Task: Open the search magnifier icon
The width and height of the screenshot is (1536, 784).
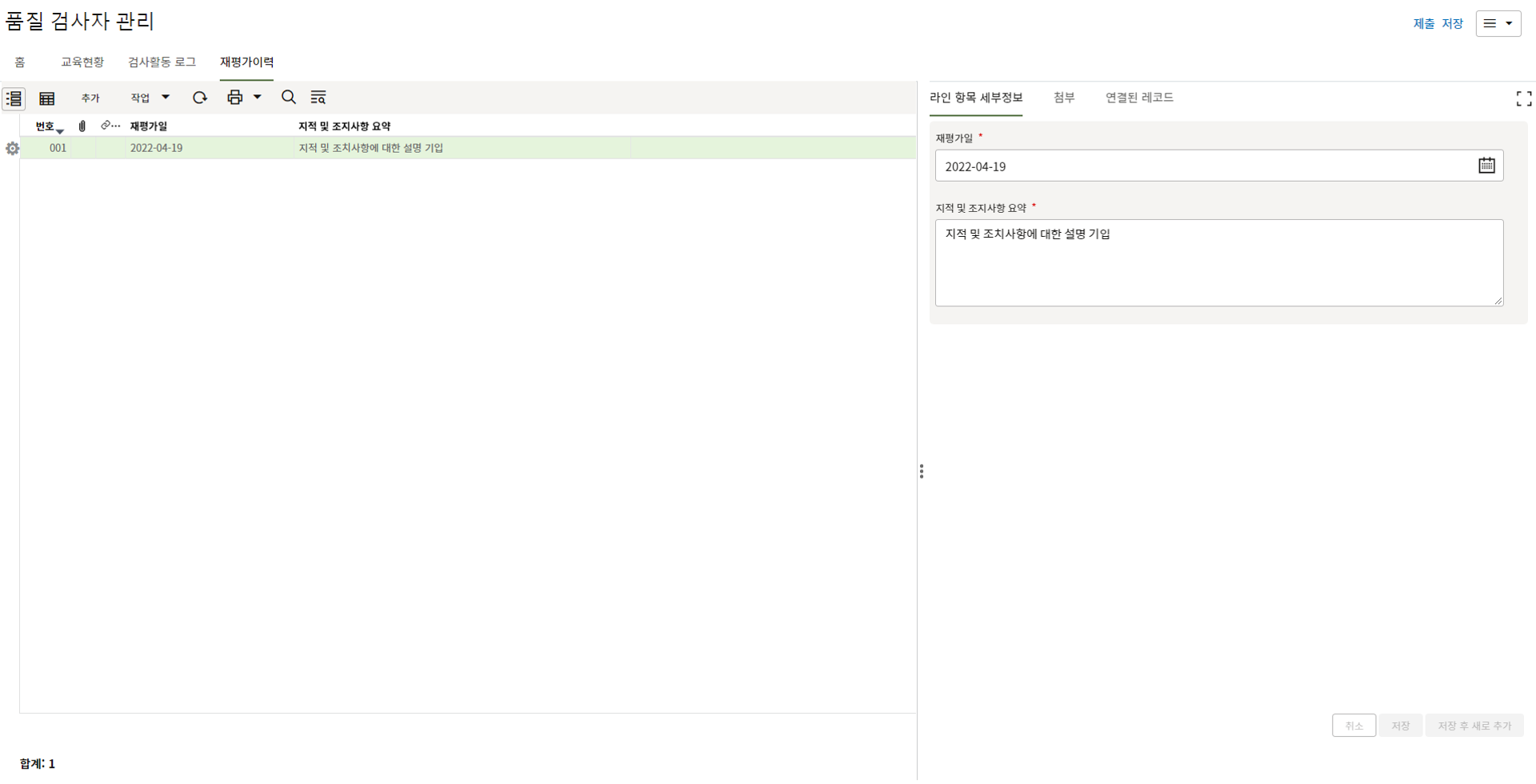Action: click(x=289, y=98)
